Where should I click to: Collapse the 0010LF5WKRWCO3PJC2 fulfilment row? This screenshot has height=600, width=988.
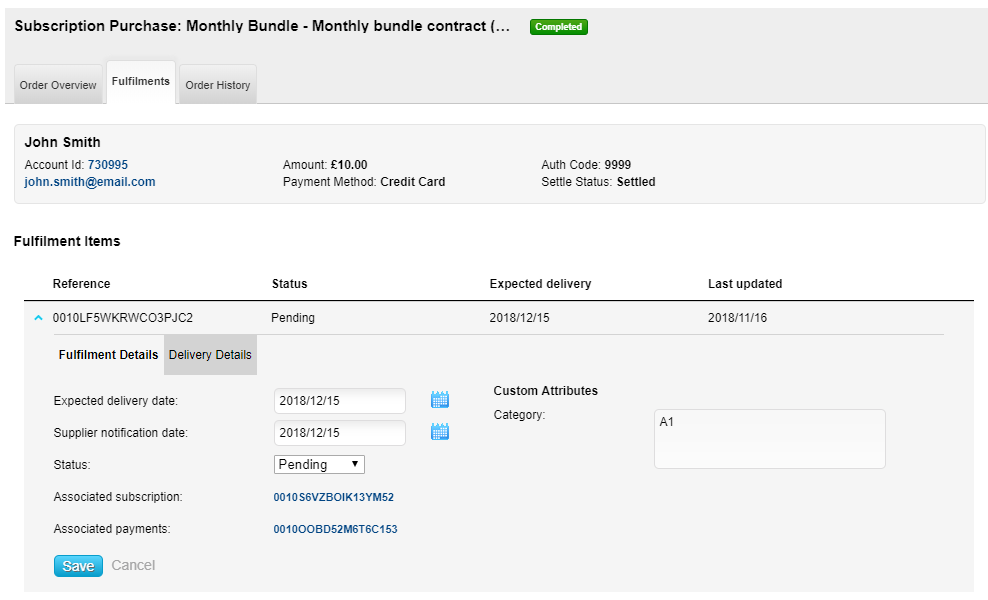[38, 318]
